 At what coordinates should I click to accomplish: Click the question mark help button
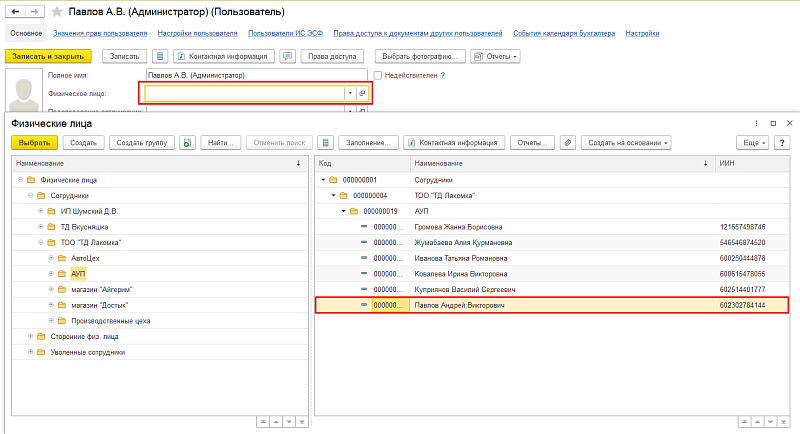pos(780,143)
